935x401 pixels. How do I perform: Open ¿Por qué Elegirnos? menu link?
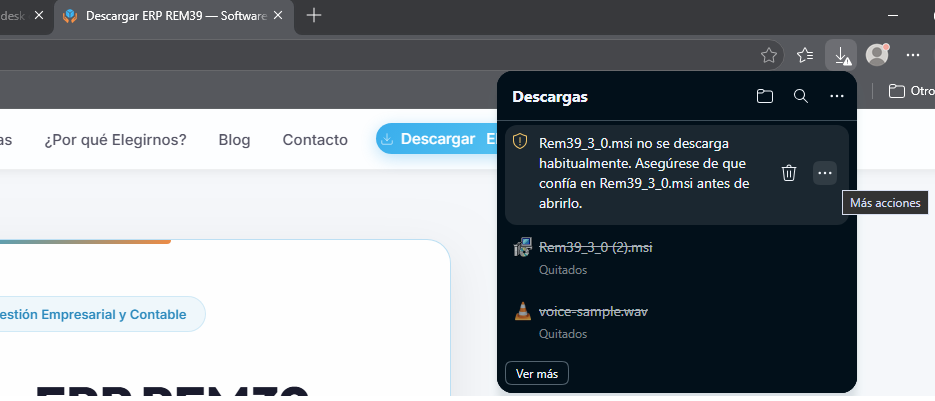(x=115, y=140)
